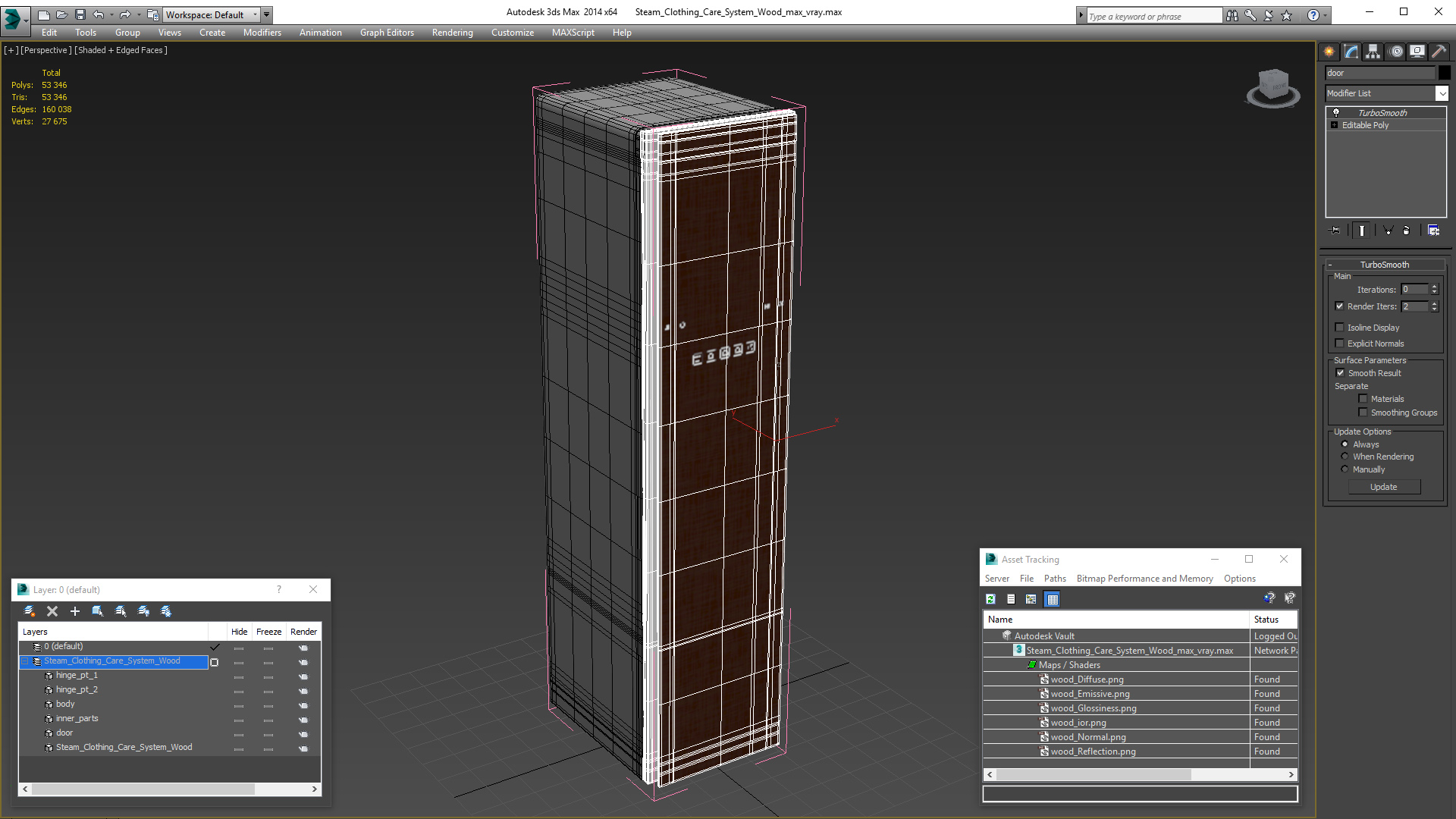The height and width of the screenshot is (819, 1456).
Task: Open Configure Modifier Sets icon
Action: [1433, 231]
